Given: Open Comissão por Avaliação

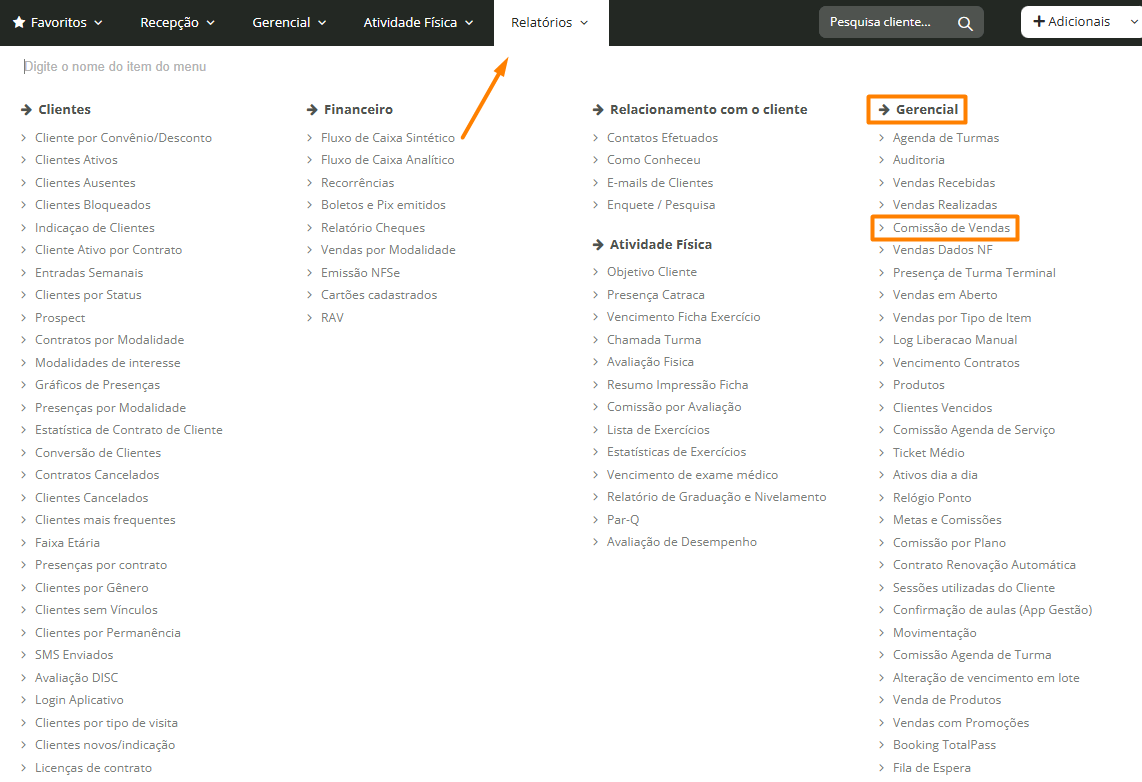Looking at the screenshot, I should click(x=674, y=407).
